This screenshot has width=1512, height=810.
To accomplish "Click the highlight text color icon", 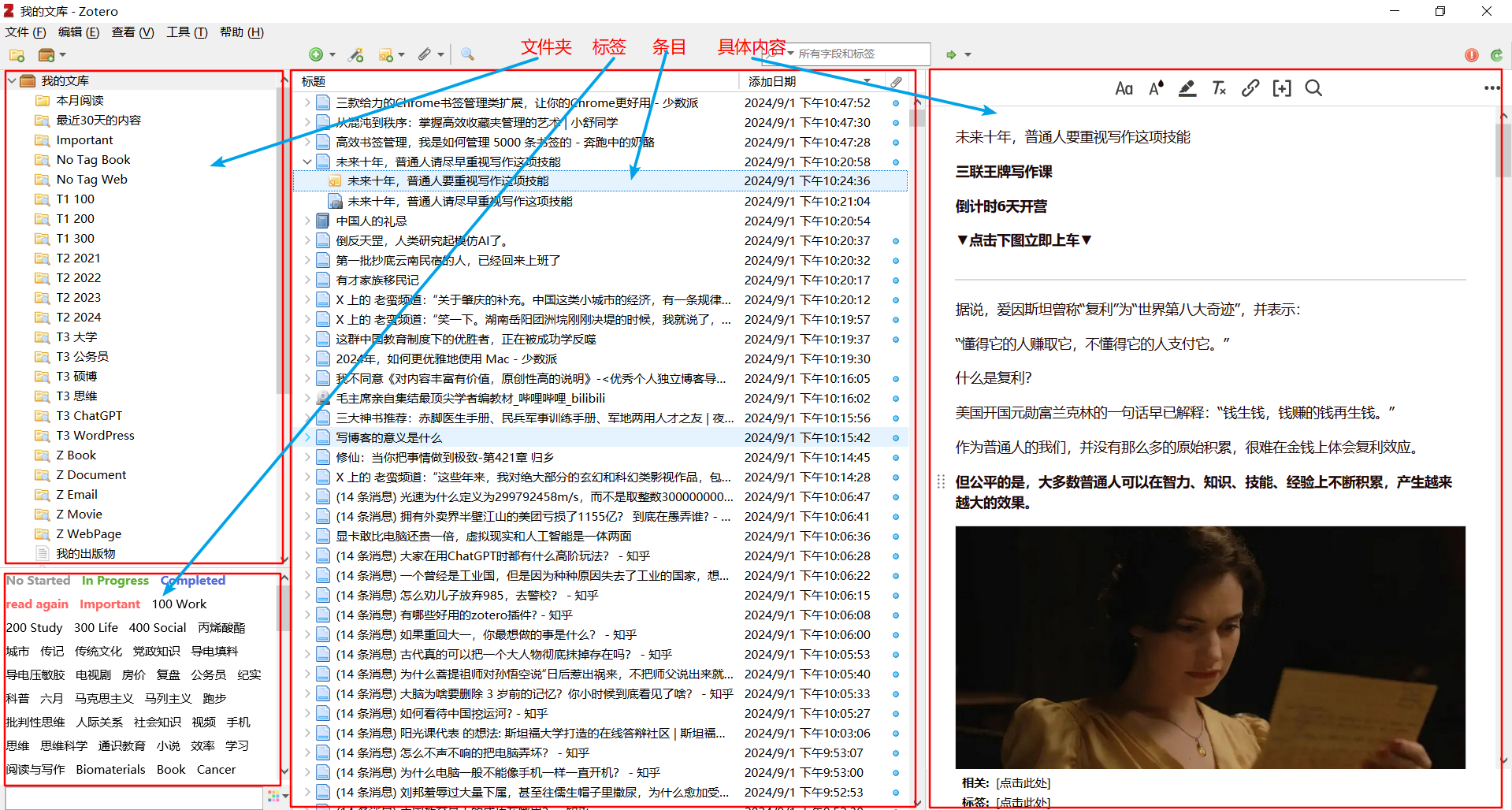I will pos(1187,88).
